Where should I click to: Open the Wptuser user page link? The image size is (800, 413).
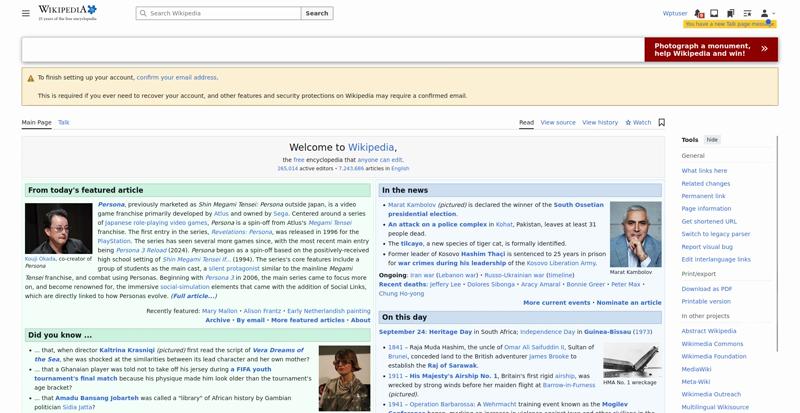675,13
